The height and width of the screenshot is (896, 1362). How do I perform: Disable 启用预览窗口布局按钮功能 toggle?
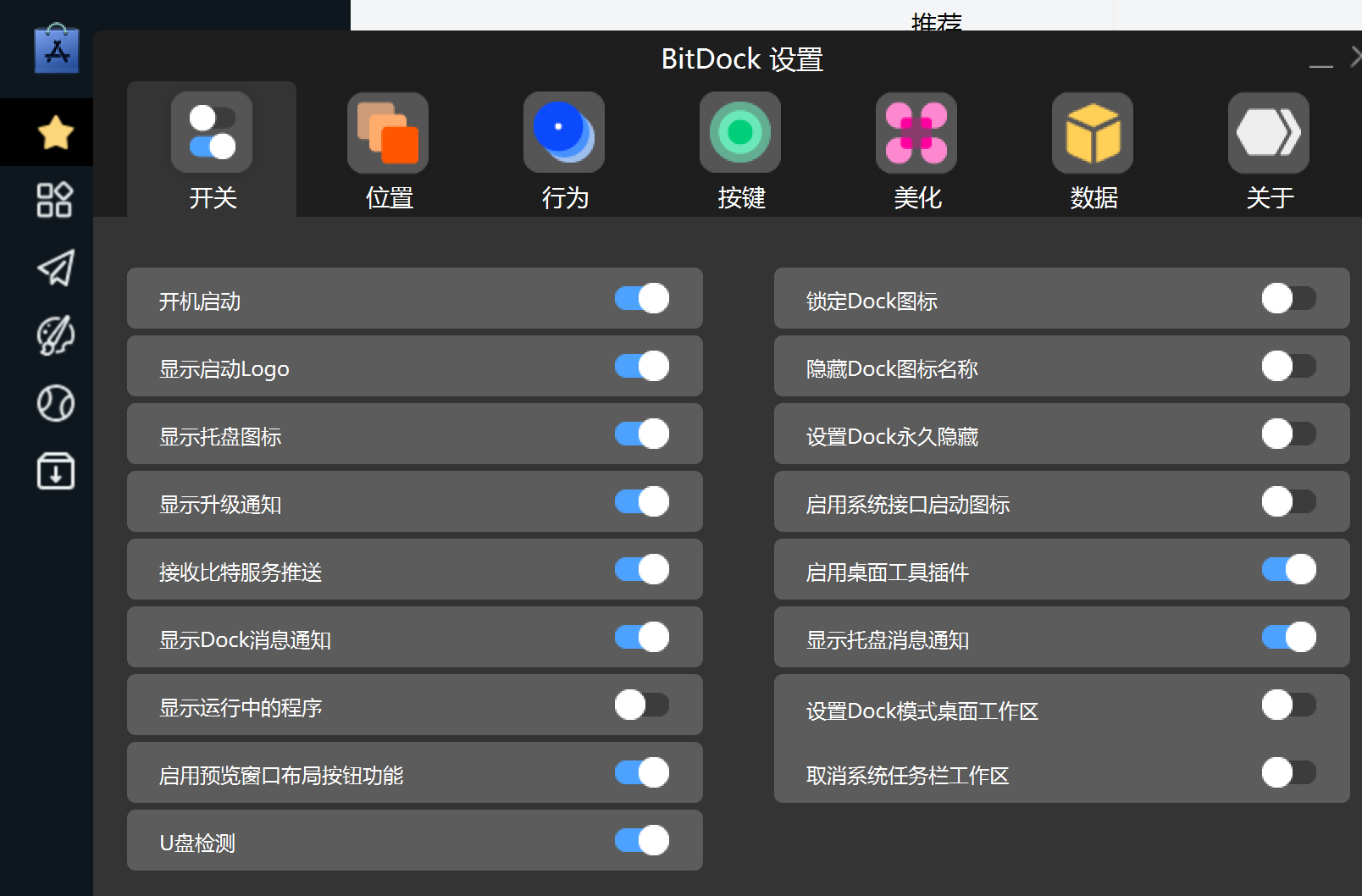pos(642,772)
